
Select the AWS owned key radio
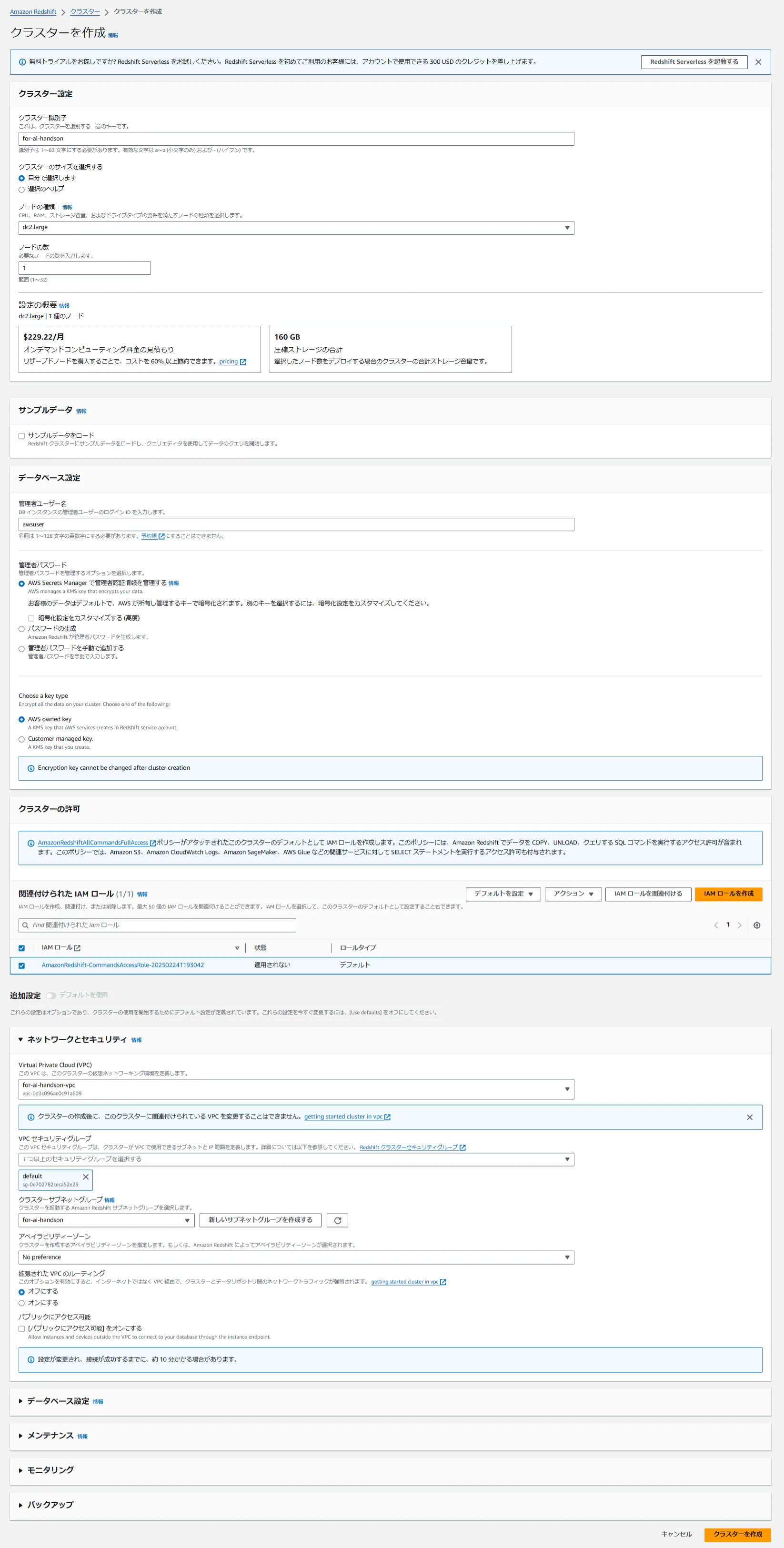click(x=21, y=720)
